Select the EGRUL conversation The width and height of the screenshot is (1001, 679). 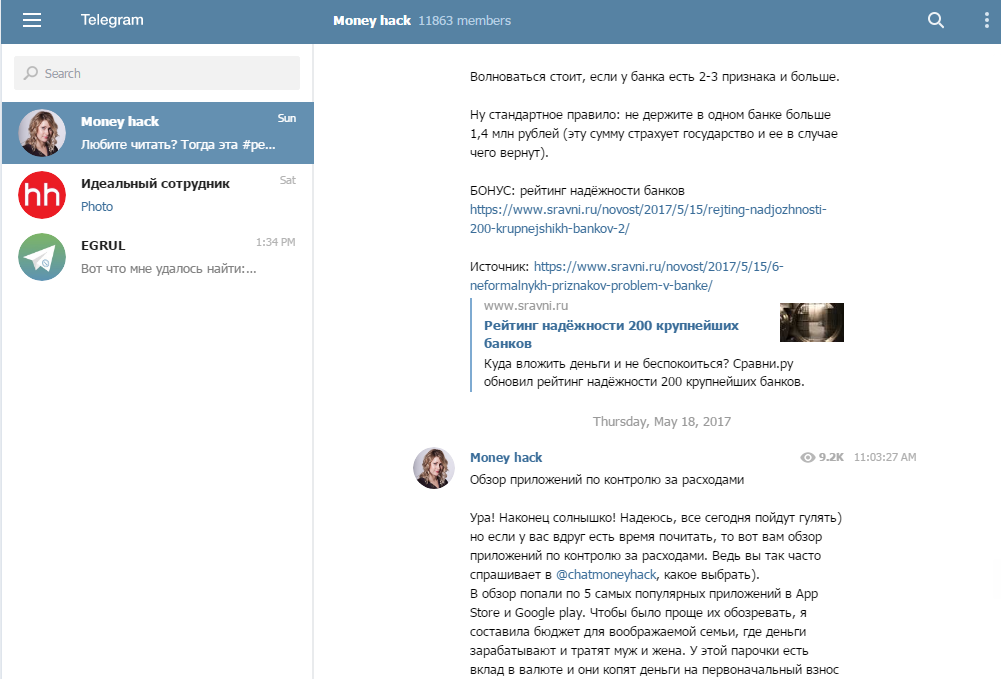pos(180,257)
